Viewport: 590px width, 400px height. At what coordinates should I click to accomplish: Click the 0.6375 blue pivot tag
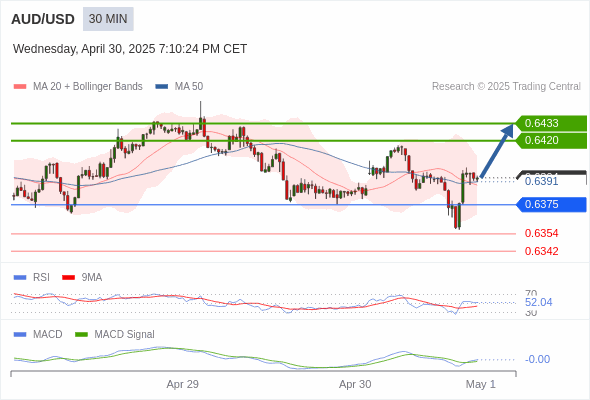click(551, 205)
